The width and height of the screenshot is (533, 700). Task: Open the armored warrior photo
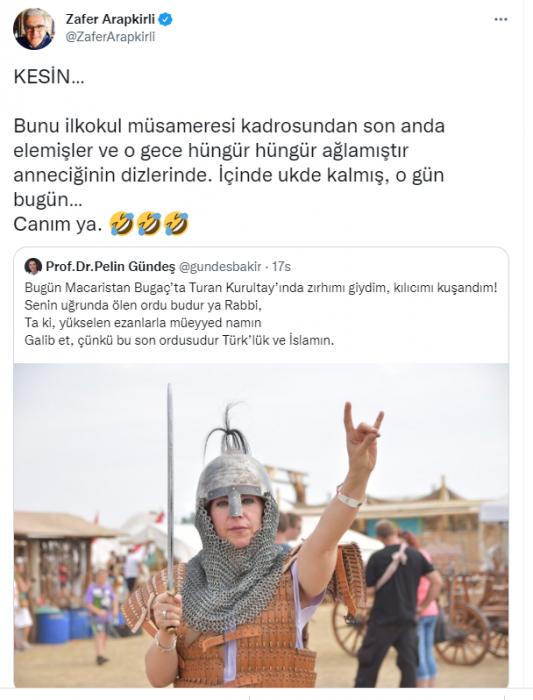[x=261, y=525]
